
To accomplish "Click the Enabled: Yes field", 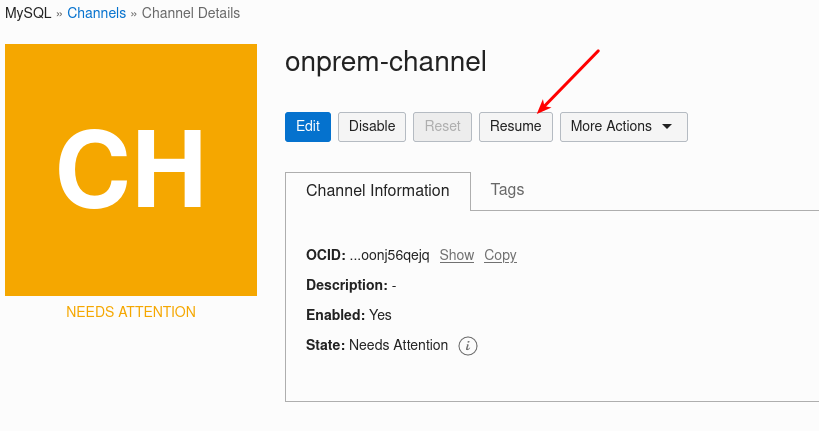I will (x=349, y=315).
